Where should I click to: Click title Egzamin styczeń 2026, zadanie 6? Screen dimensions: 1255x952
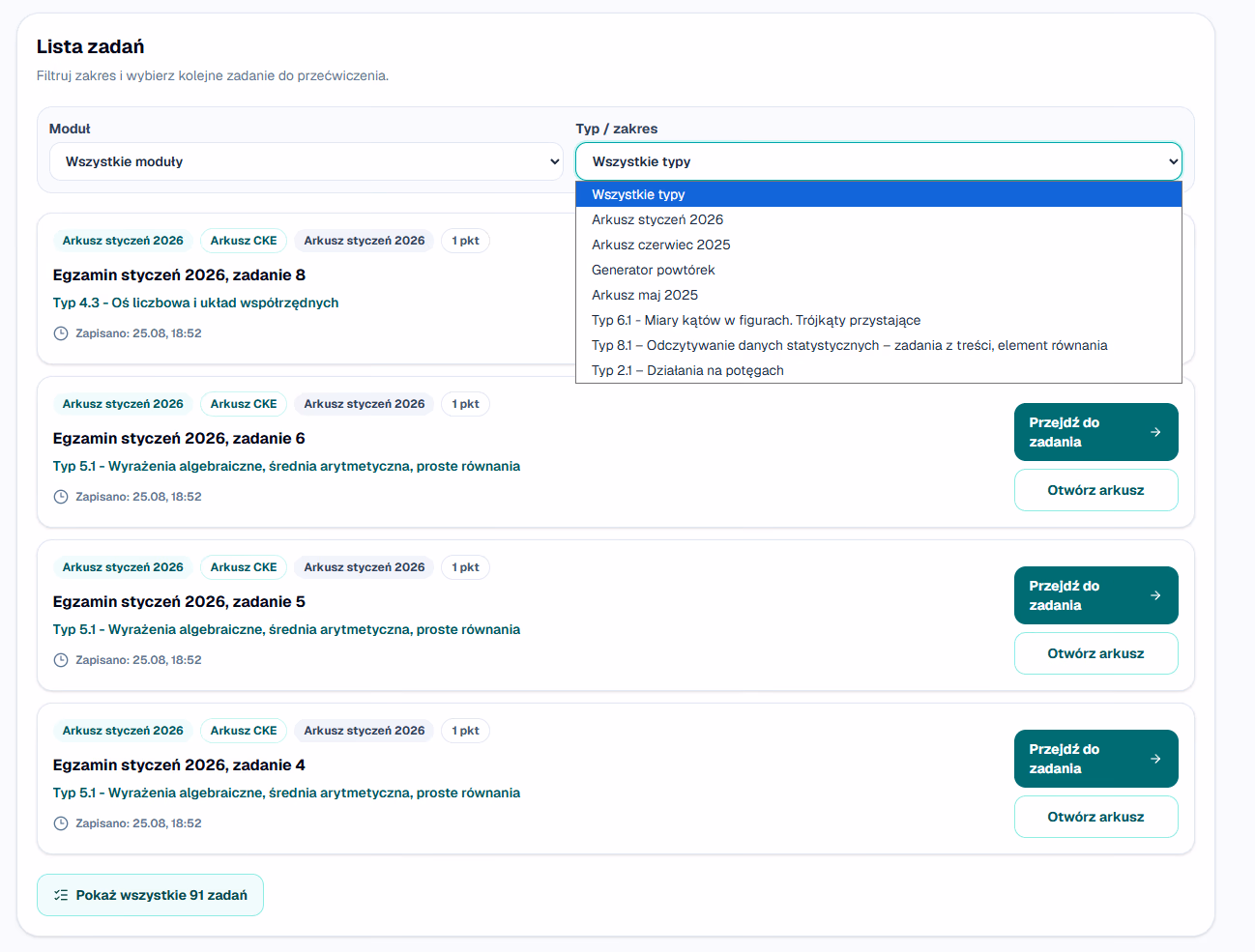coord(179,438)
